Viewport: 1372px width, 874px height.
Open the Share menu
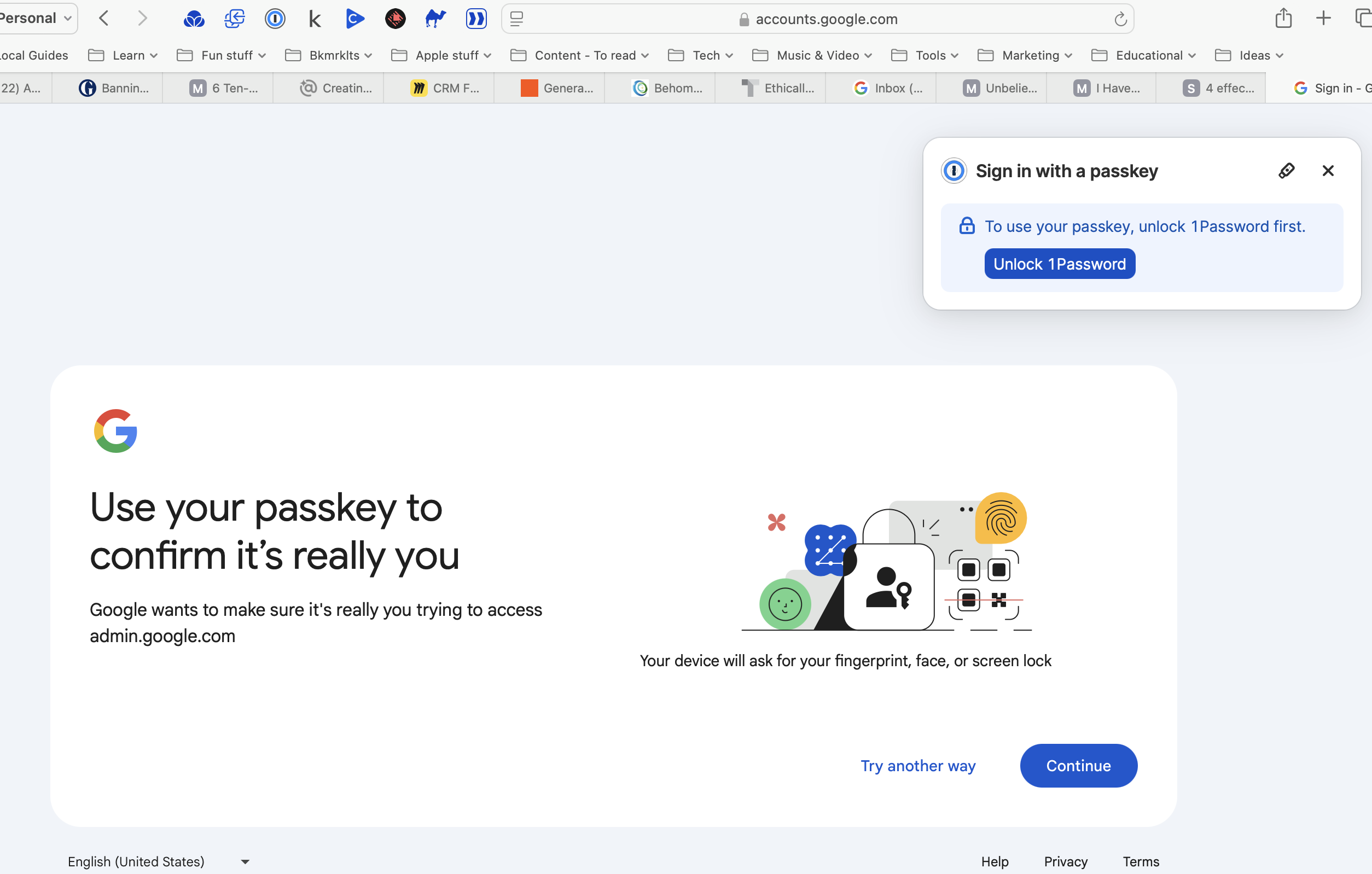[1283, 18]
